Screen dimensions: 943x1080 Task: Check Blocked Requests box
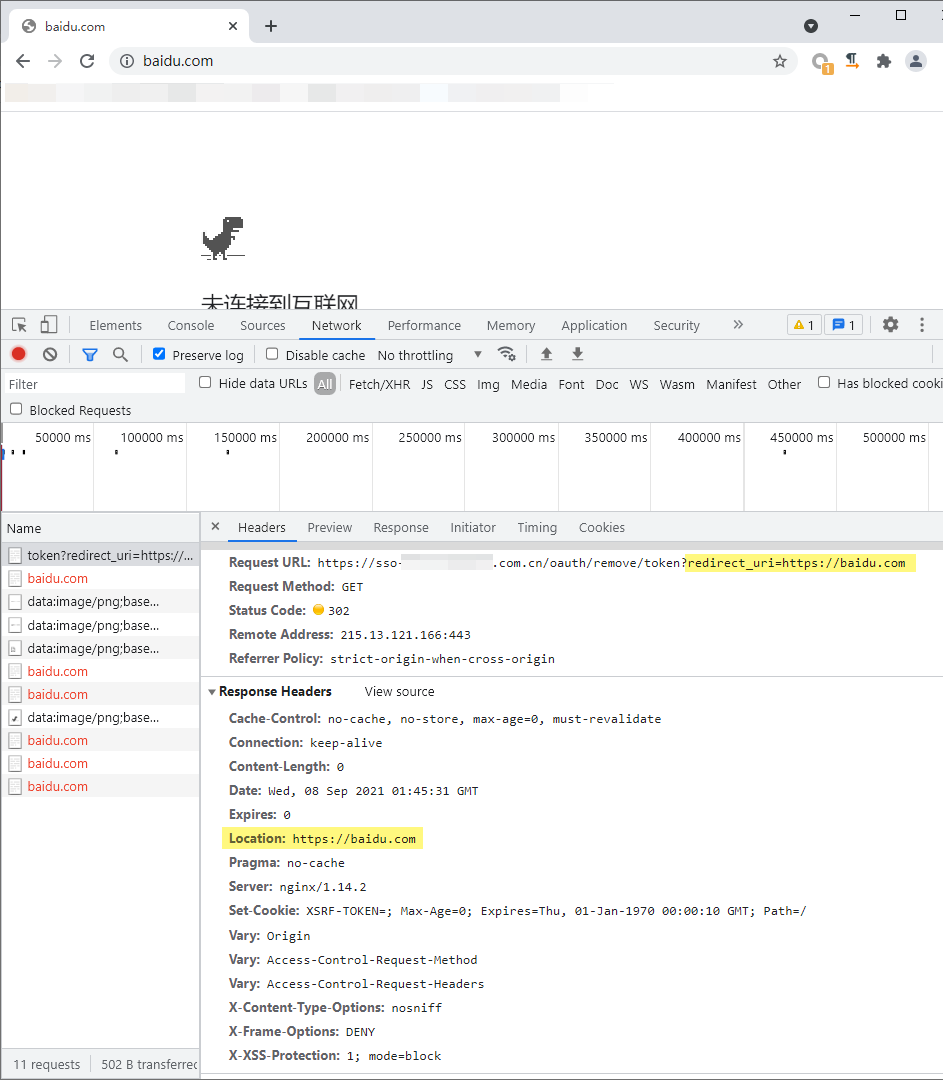point(16,409)
